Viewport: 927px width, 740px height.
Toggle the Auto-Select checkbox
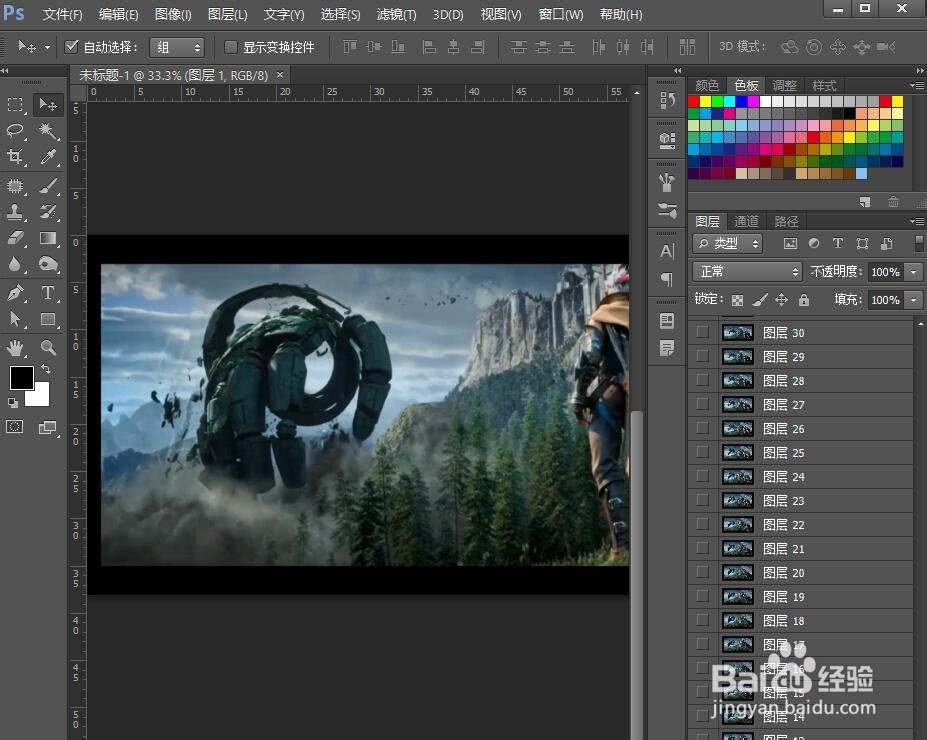click(72, 46)
